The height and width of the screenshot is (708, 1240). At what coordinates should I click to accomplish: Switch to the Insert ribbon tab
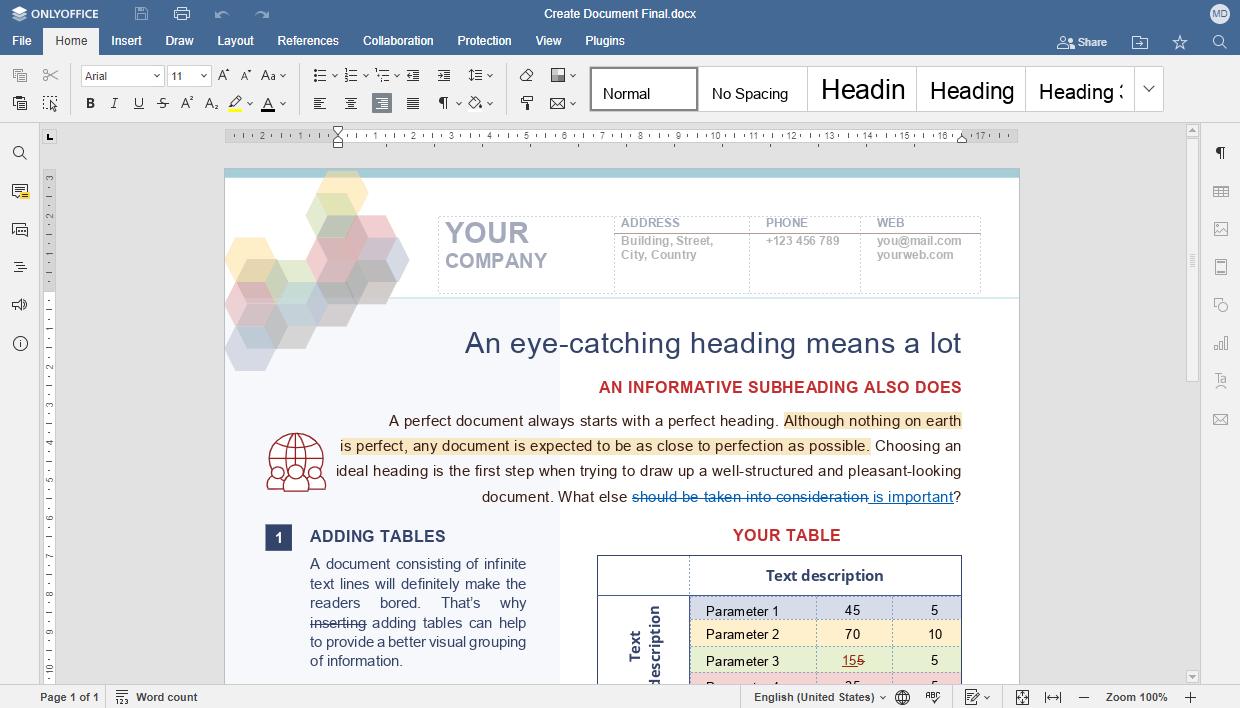coord(126,41)
